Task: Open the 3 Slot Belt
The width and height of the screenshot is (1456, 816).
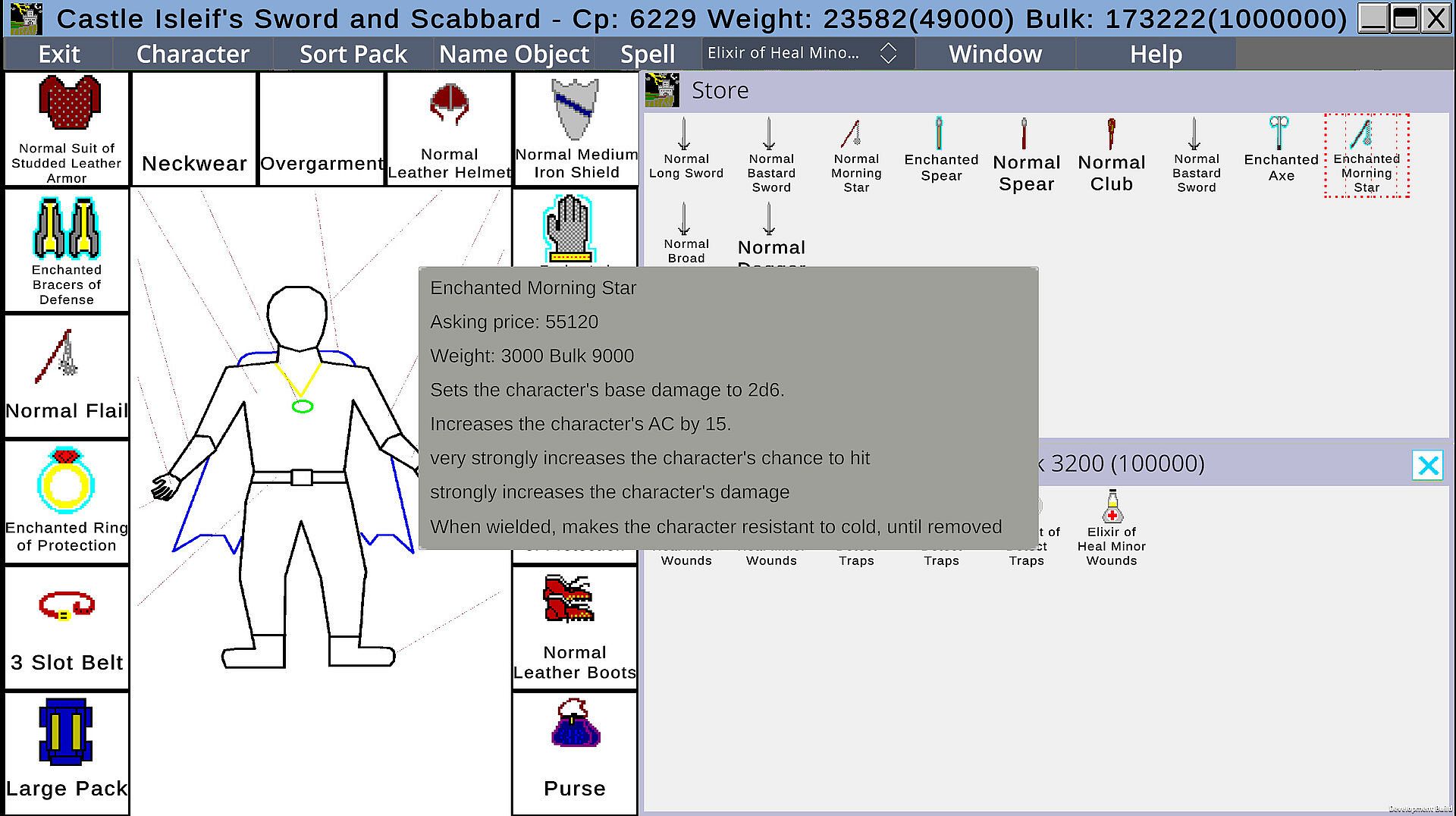Action: click(67, 628)
